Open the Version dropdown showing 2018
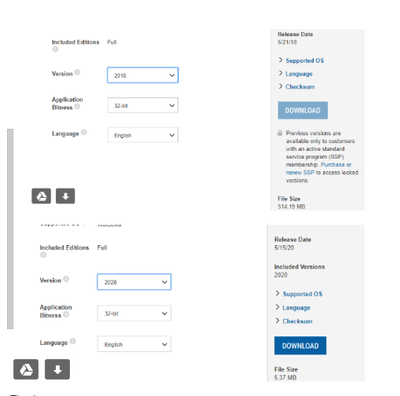400x396 pixels. [x=143, y=75]
